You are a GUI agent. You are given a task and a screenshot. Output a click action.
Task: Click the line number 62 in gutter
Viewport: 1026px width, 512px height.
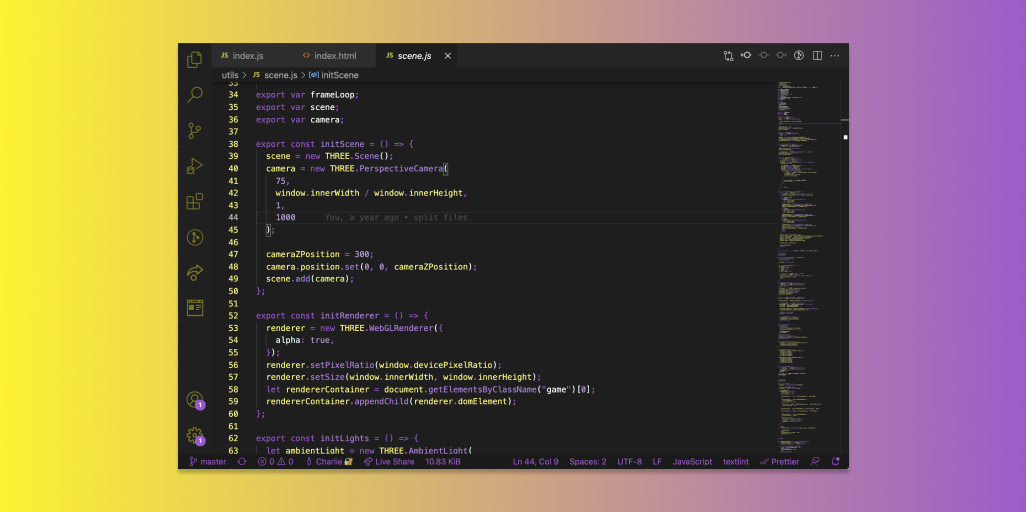coord(233,438)
